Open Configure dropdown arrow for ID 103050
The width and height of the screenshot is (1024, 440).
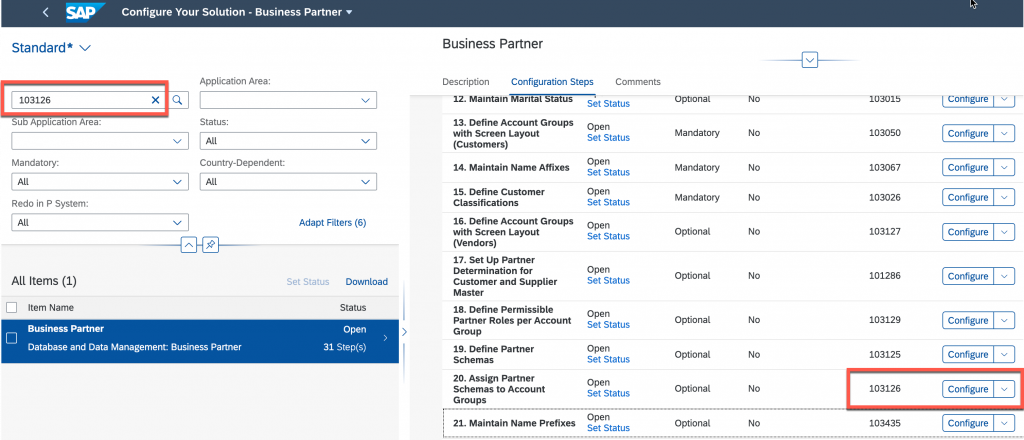coord(1004,133)
